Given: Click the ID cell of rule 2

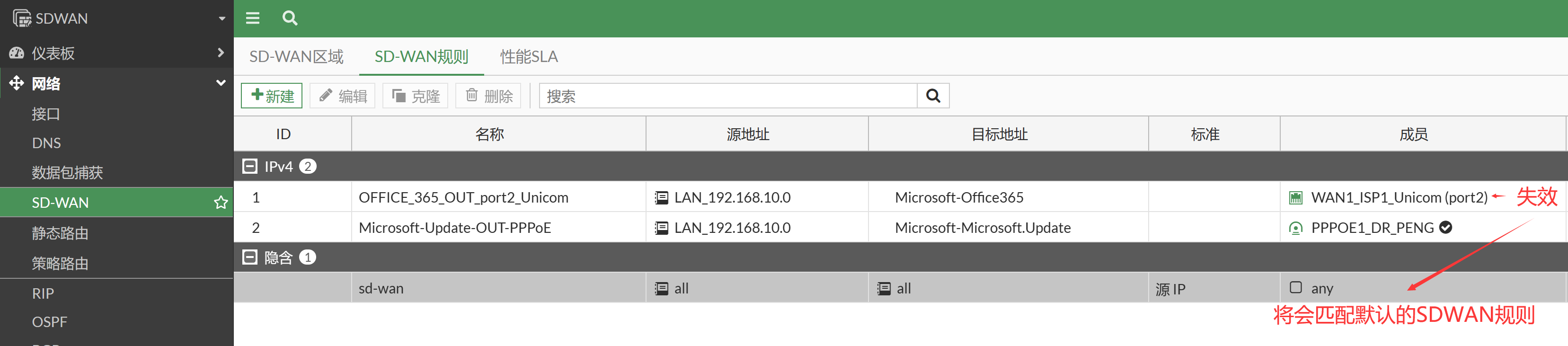Looking at the screenshot, I should tap(293, 228).
